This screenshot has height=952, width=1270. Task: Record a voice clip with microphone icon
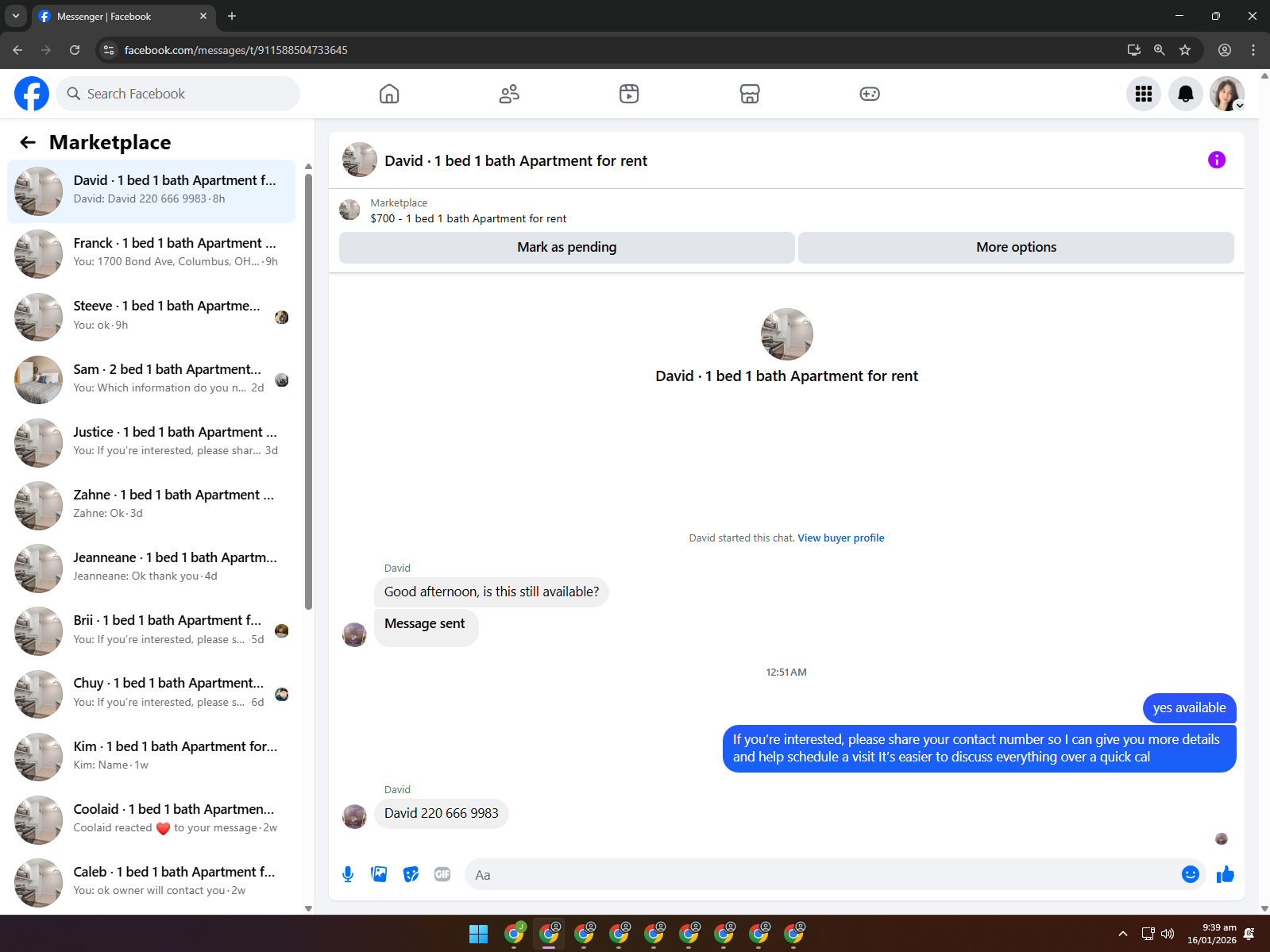coord(348,874)
